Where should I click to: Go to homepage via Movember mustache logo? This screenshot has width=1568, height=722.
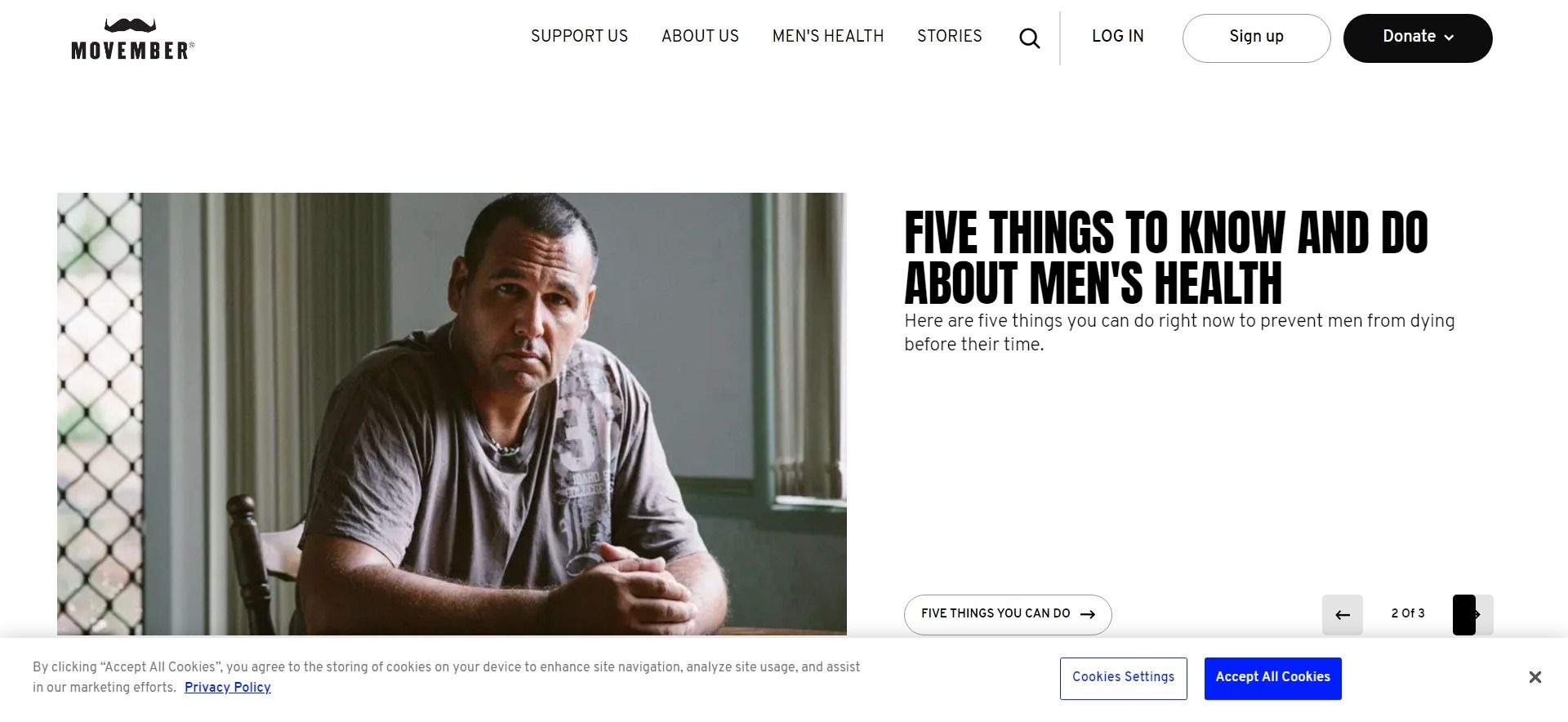tap(132, 38)
